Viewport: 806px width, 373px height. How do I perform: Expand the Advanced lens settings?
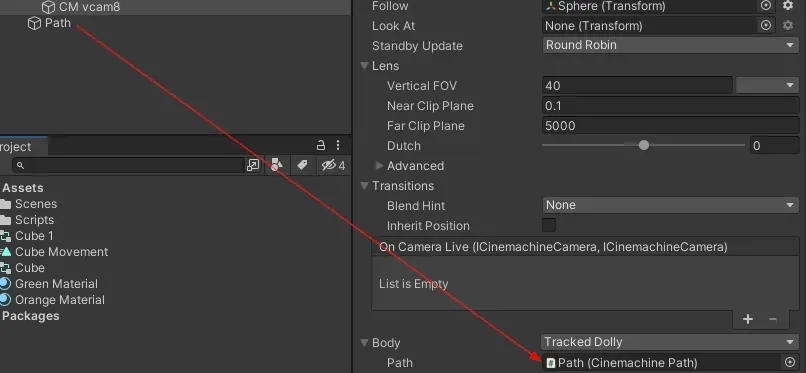[379, 165]
